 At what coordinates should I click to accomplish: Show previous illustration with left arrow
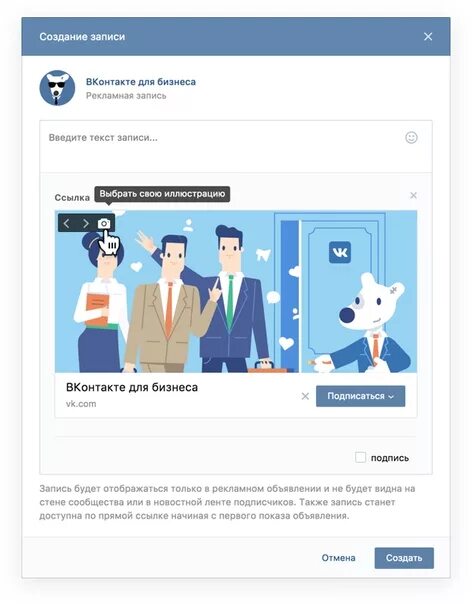67,223
